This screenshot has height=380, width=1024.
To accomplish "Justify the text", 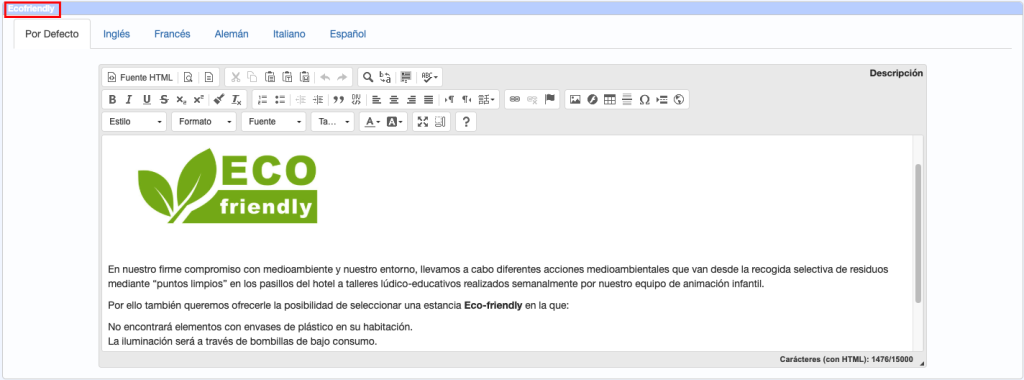I will [428, 99].
